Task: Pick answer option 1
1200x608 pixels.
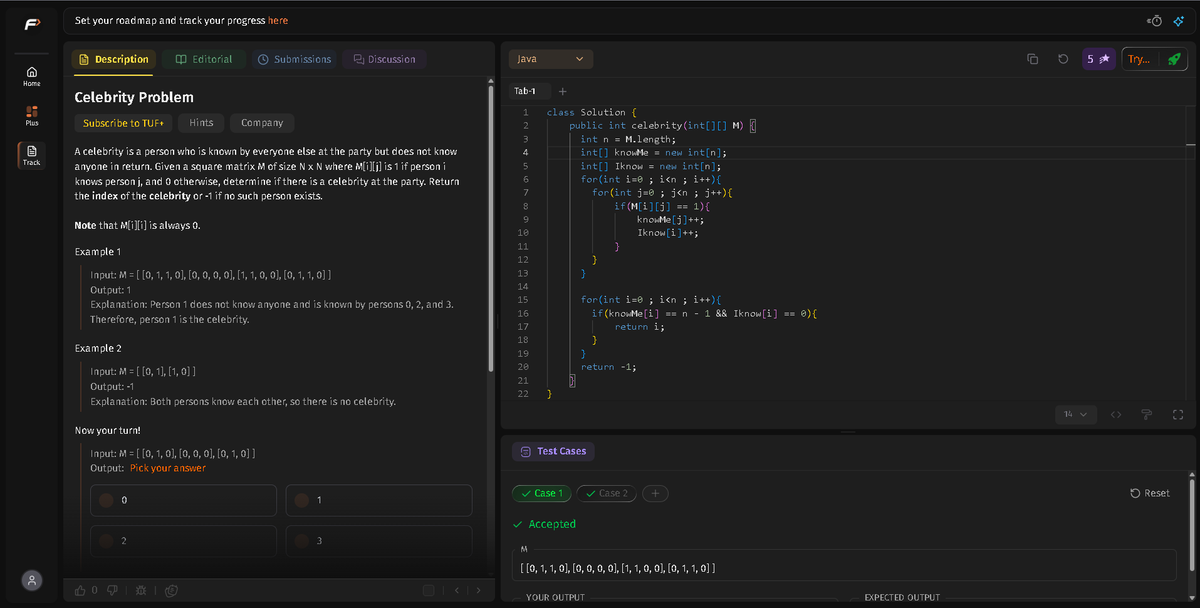Action: (378, 500)
